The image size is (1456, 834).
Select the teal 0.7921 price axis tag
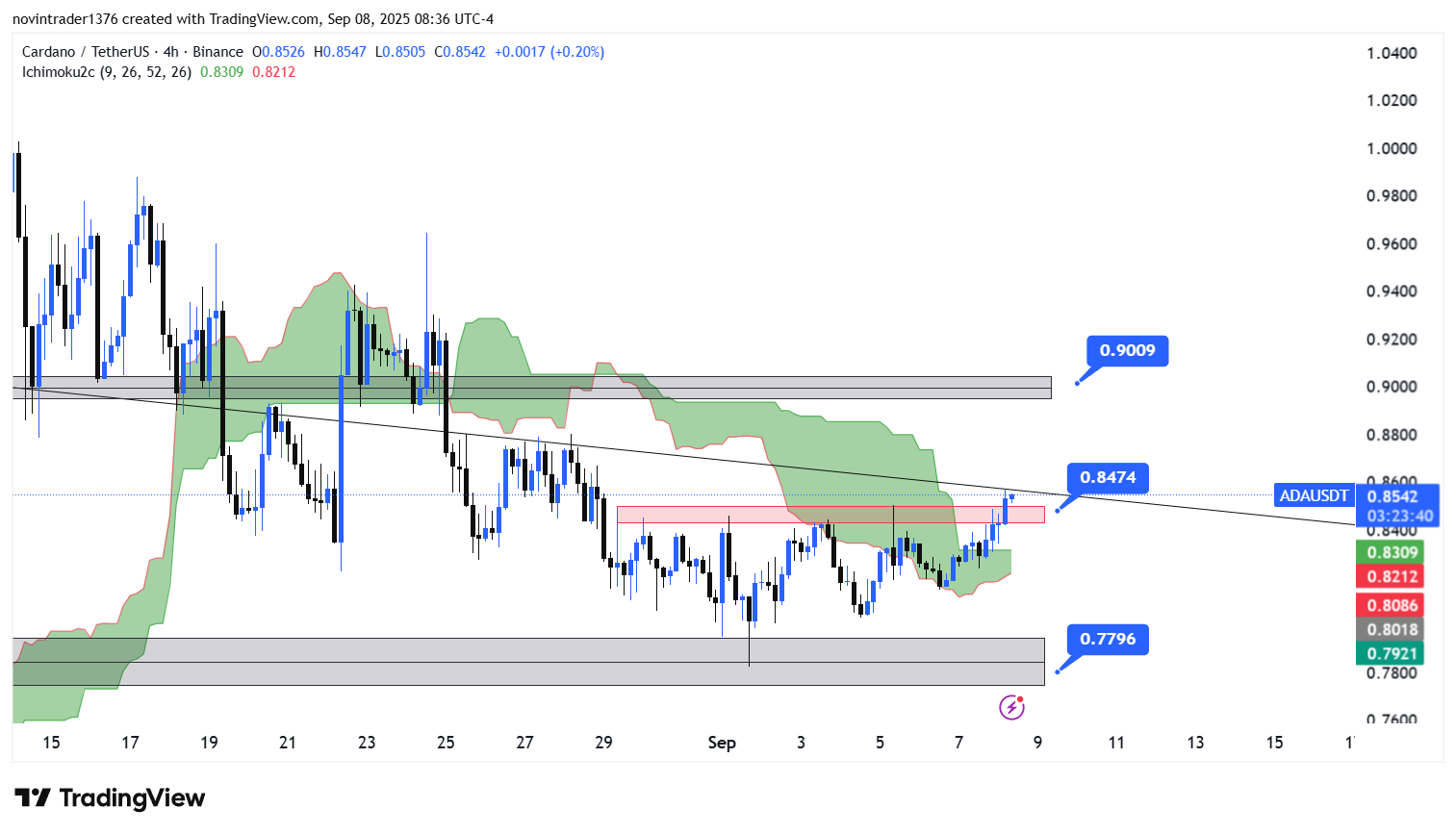coord(1392,653)
